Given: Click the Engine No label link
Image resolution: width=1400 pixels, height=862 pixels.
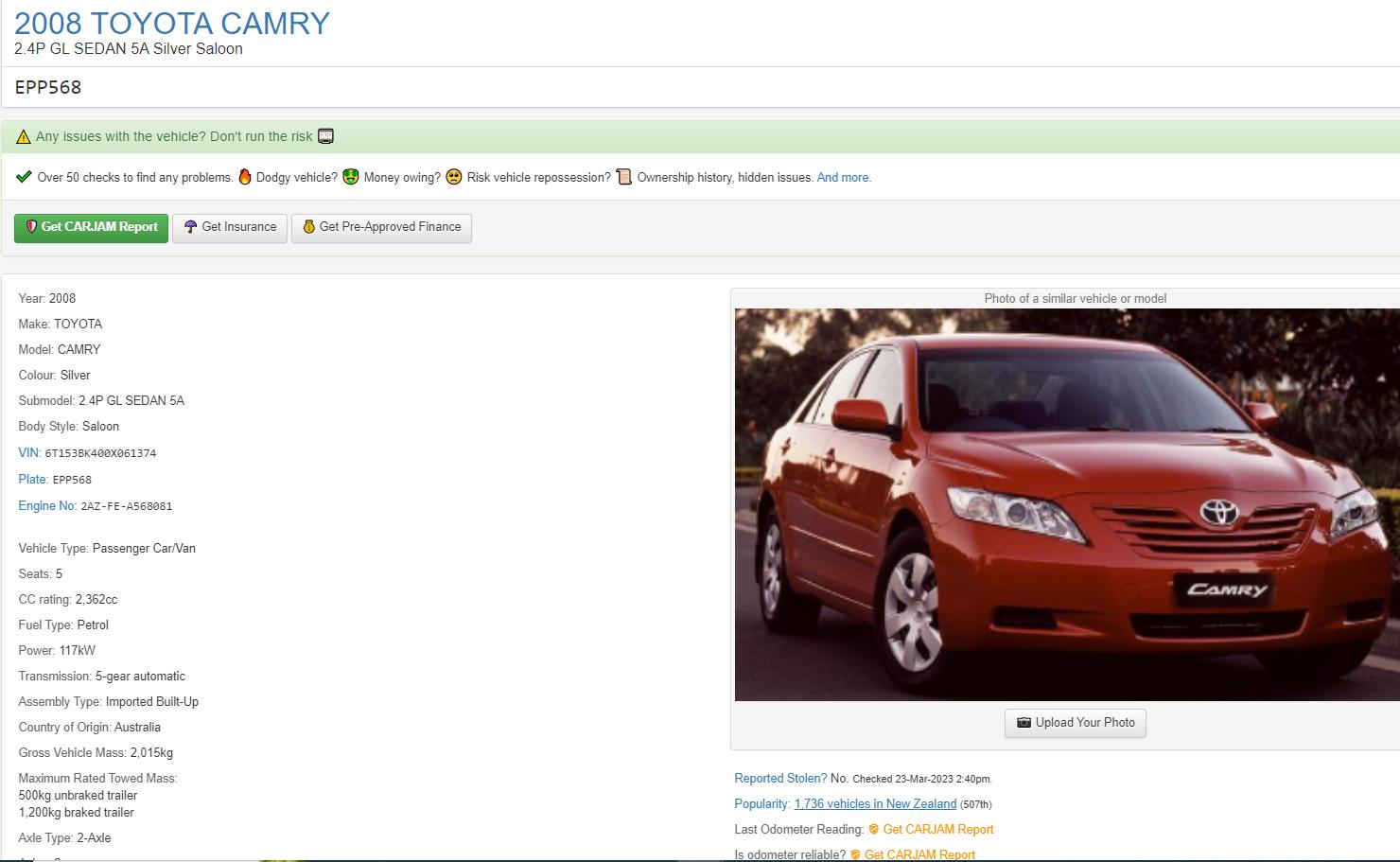Looking at the screenshot, I should pyautogui.click(x=46, y=505).
